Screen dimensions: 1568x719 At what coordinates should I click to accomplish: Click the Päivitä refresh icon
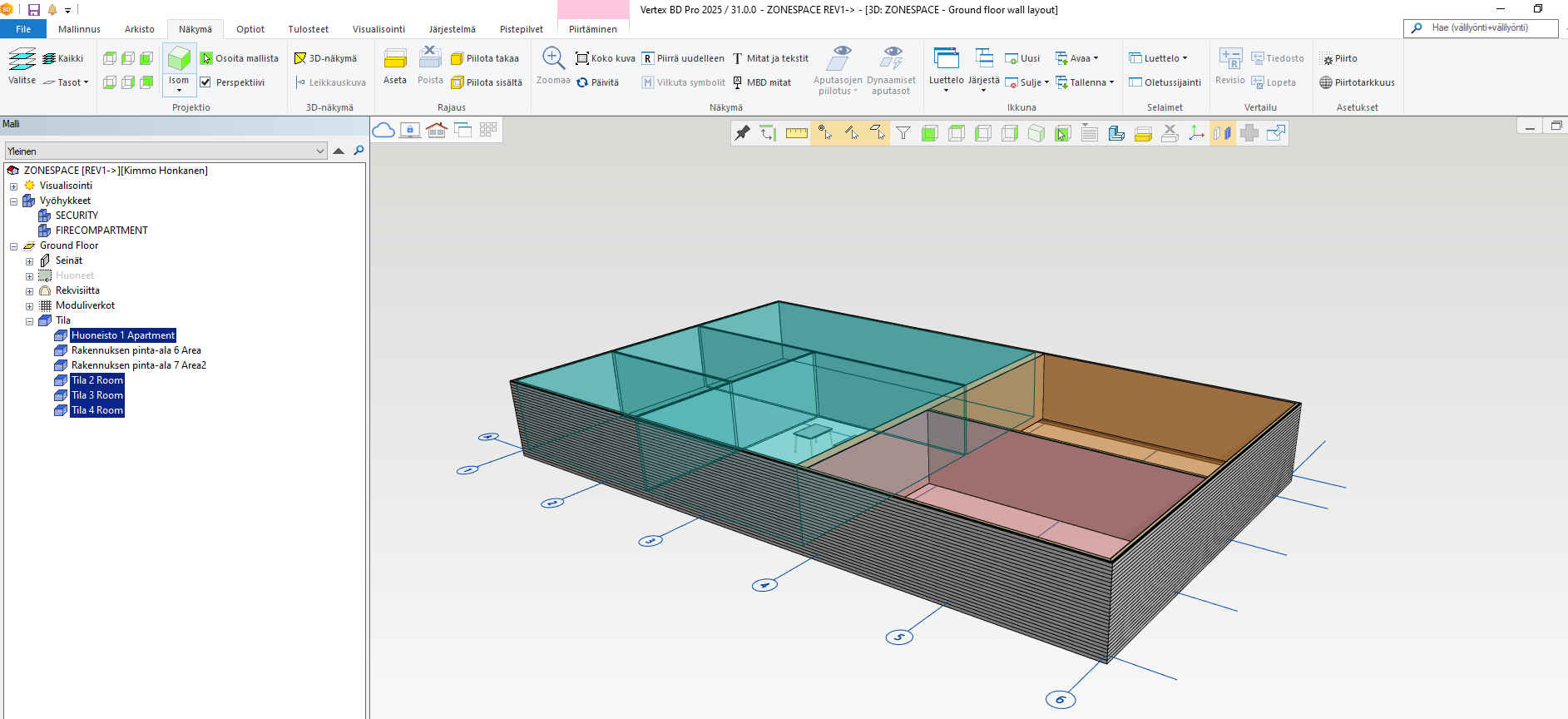[x=582, y=82]
